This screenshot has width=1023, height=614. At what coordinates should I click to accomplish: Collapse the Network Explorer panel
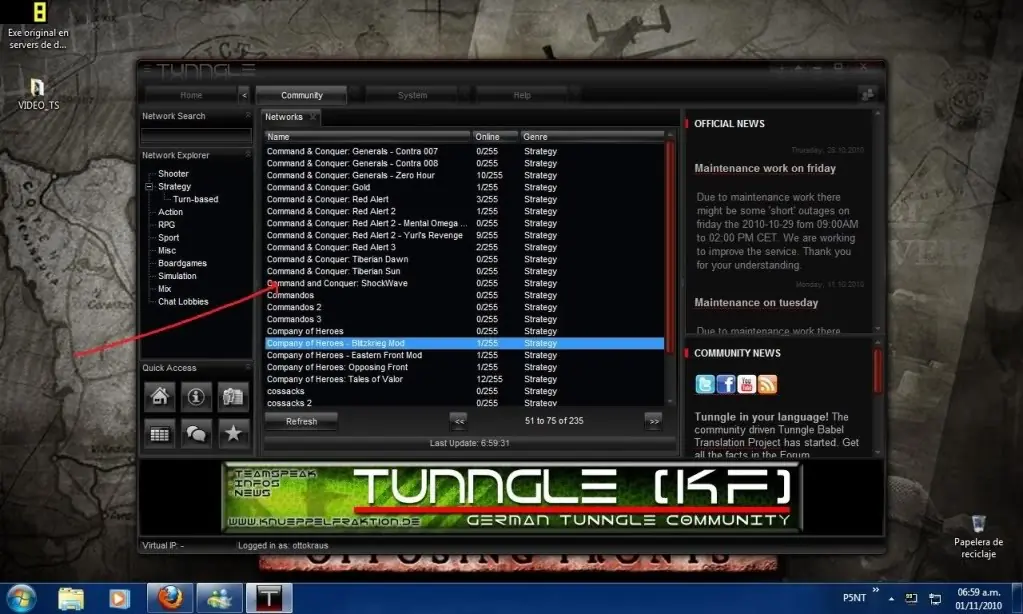click(248, 155)
